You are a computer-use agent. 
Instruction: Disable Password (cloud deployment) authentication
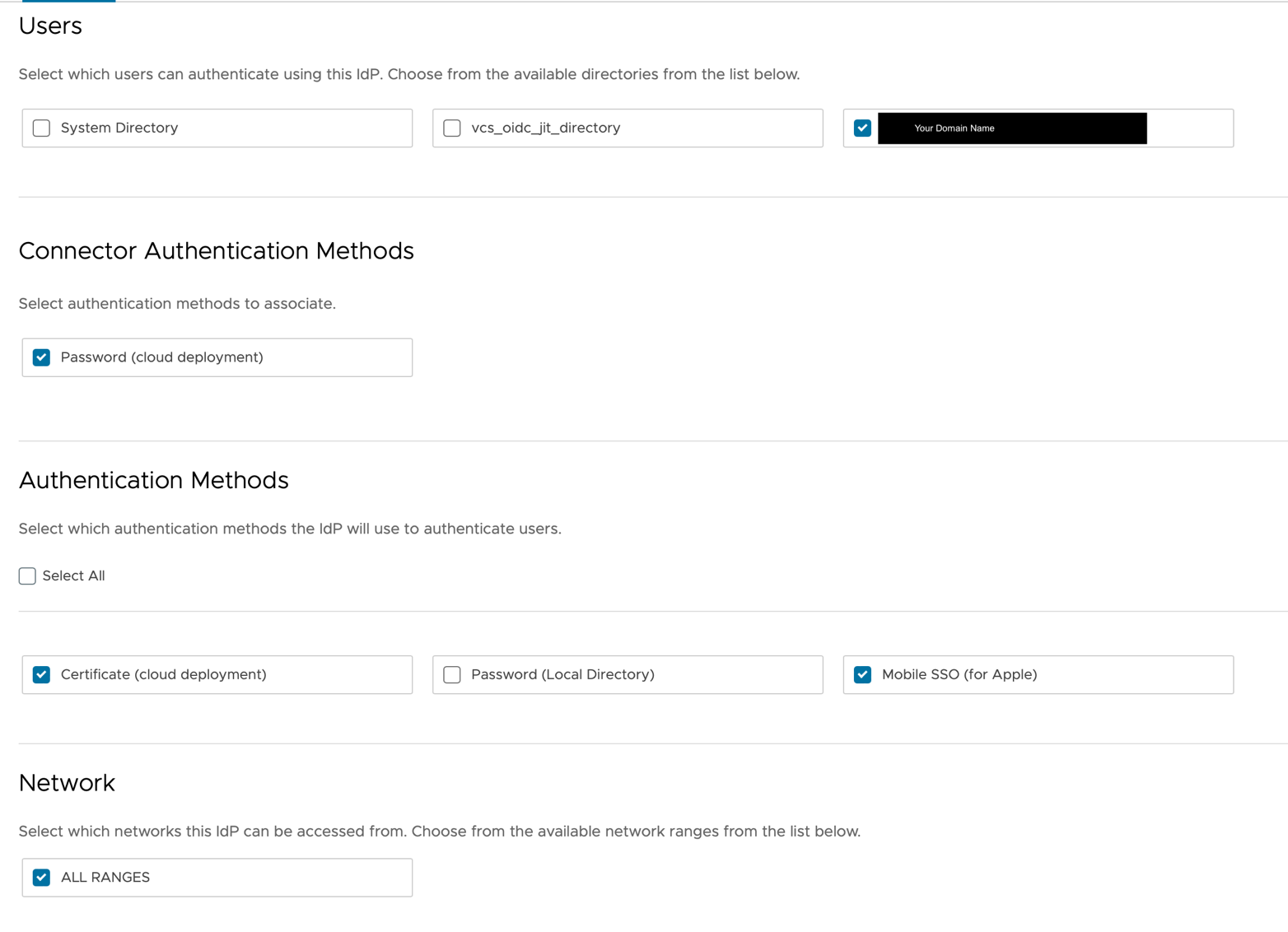coord(41,357)
